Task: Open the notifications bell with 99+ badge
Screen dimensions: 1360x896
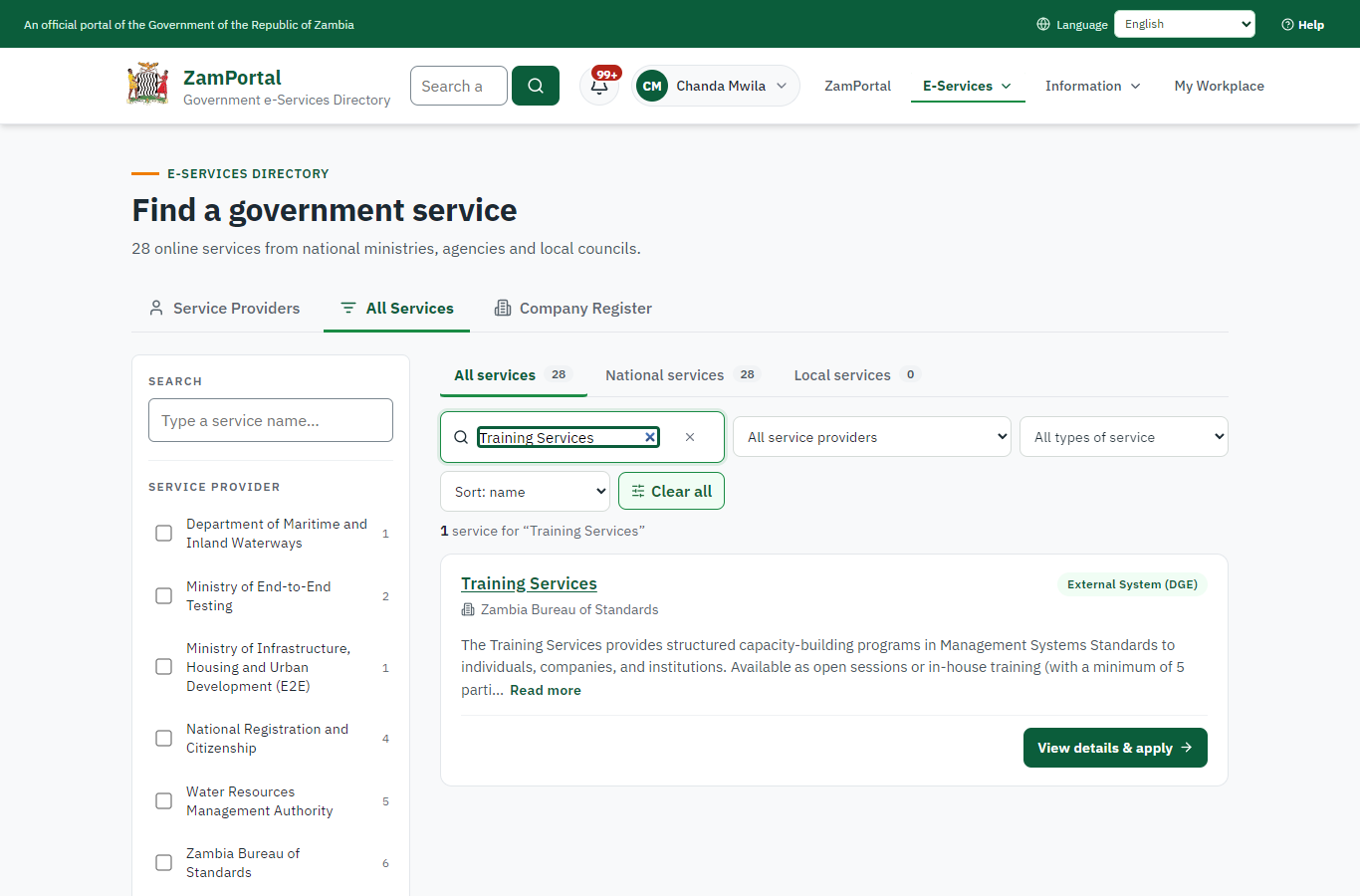Action: pyautogui.click(x=599, y=86)
